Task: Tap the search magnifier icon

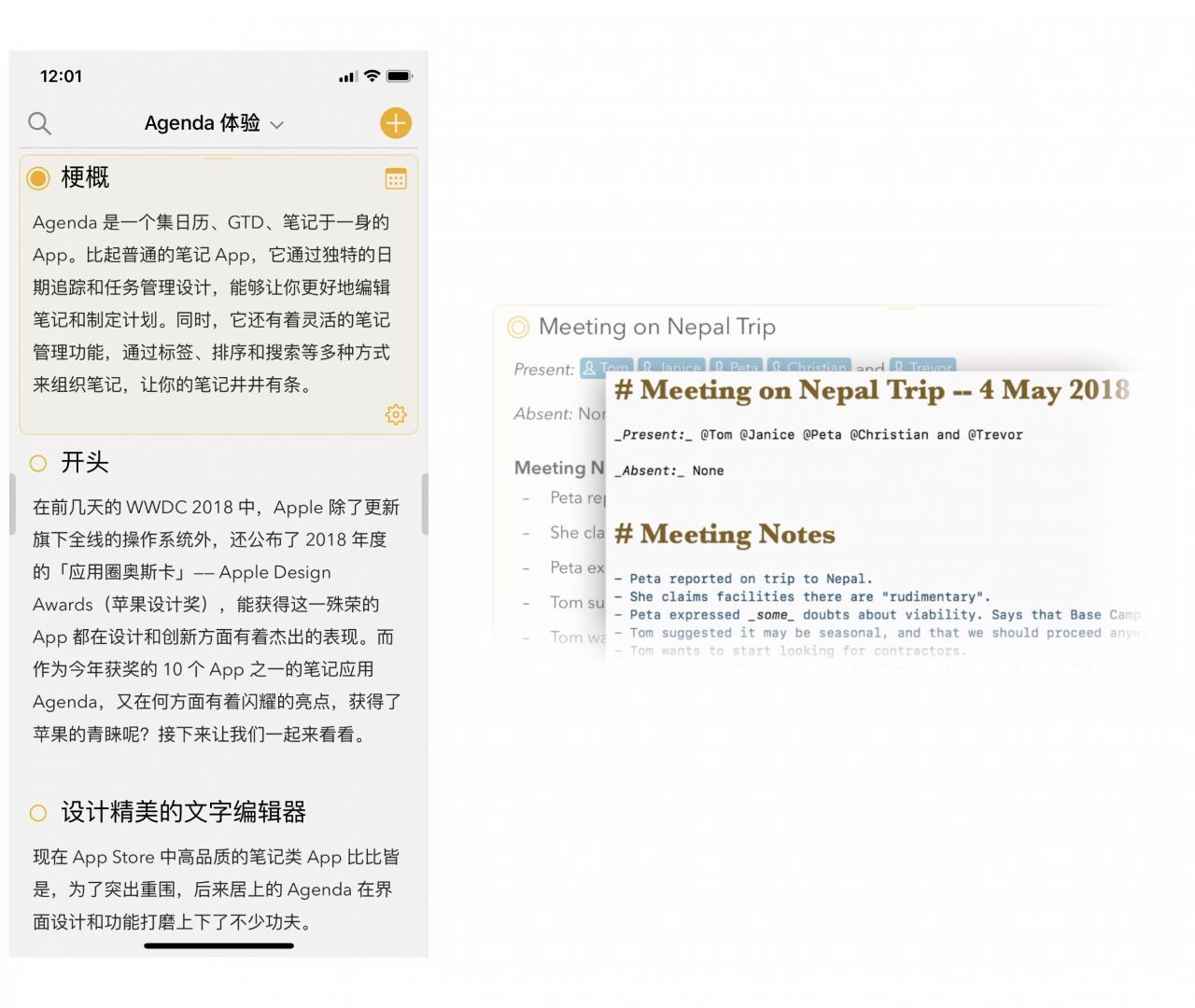Action: click(x=39, y=123)
